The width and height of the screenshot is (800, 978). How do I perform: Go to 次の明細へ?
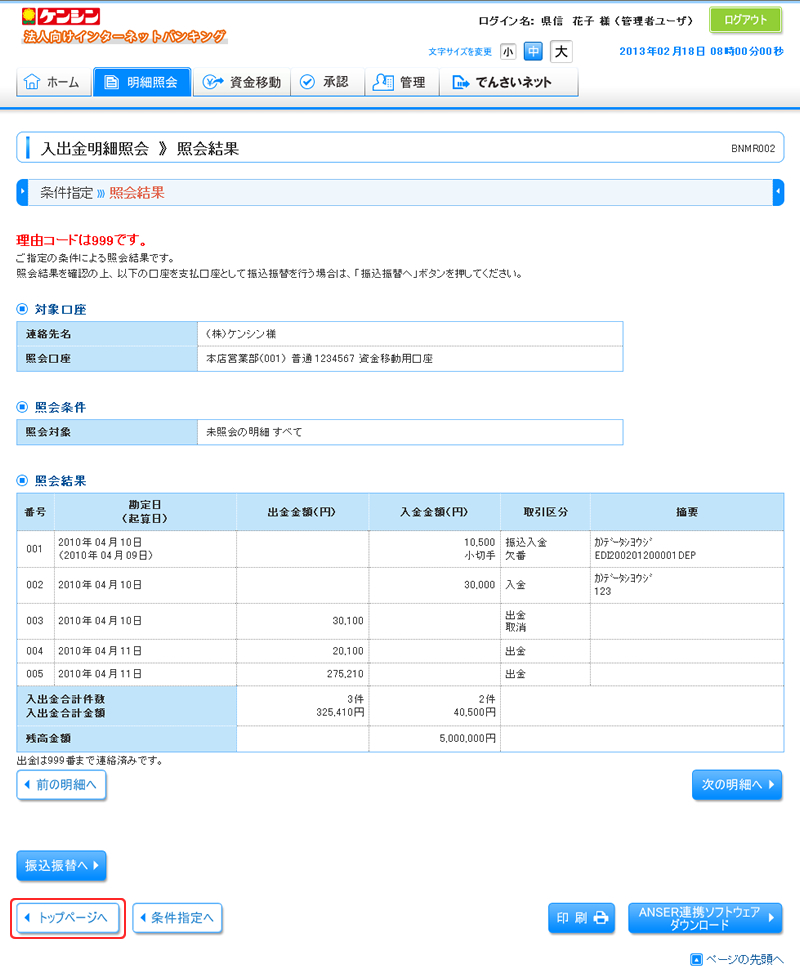[737, 785]
